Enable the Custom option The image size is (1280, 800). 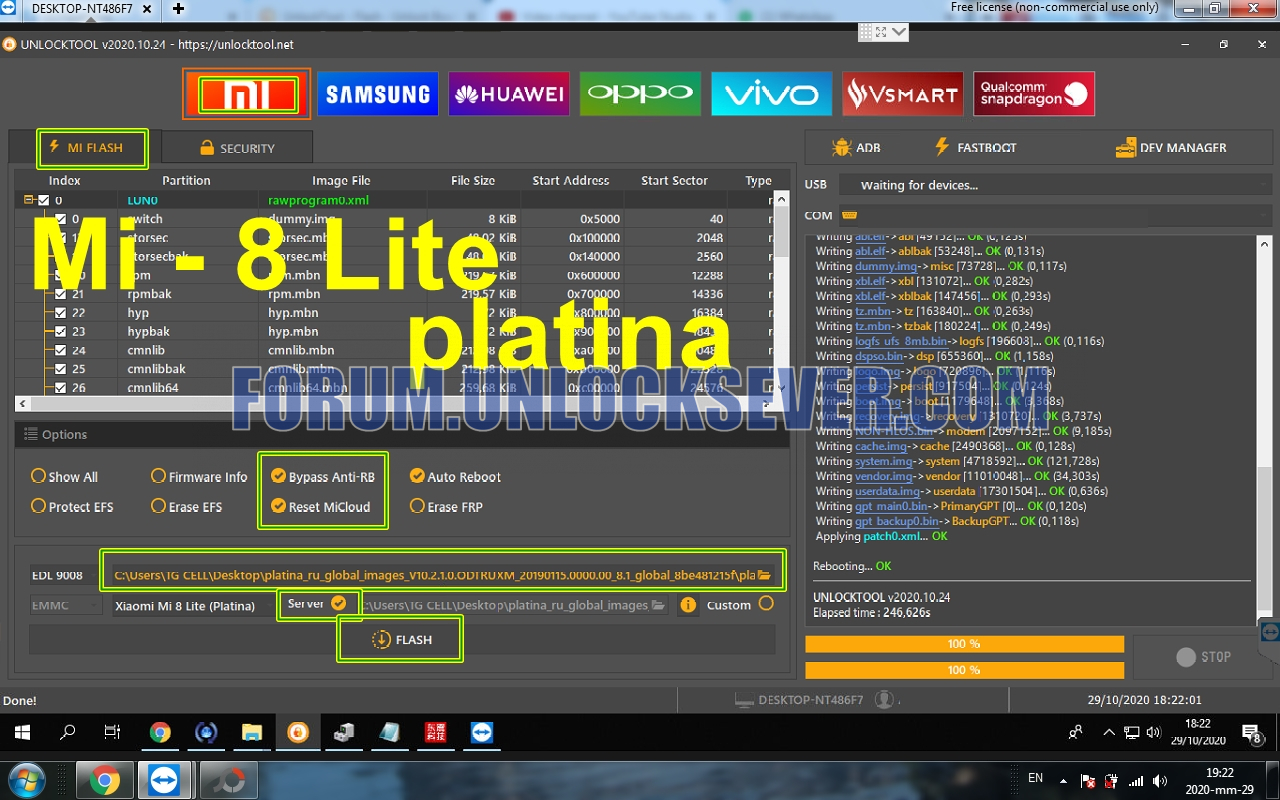tap(766, 603)
